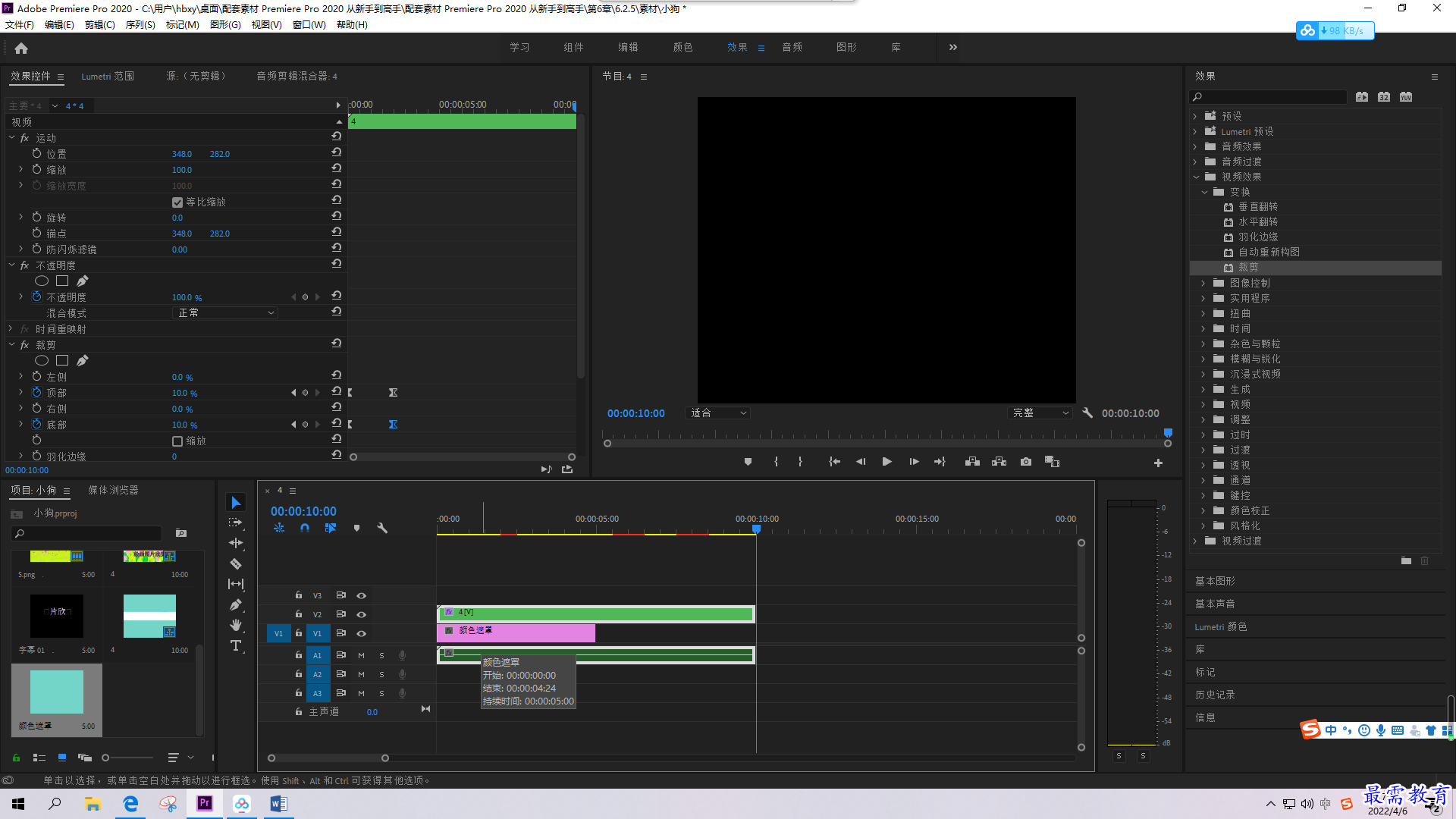Collapse 运动 effect properties
The height and width of the screenshot is (819, 1456).
pos(11,137)
